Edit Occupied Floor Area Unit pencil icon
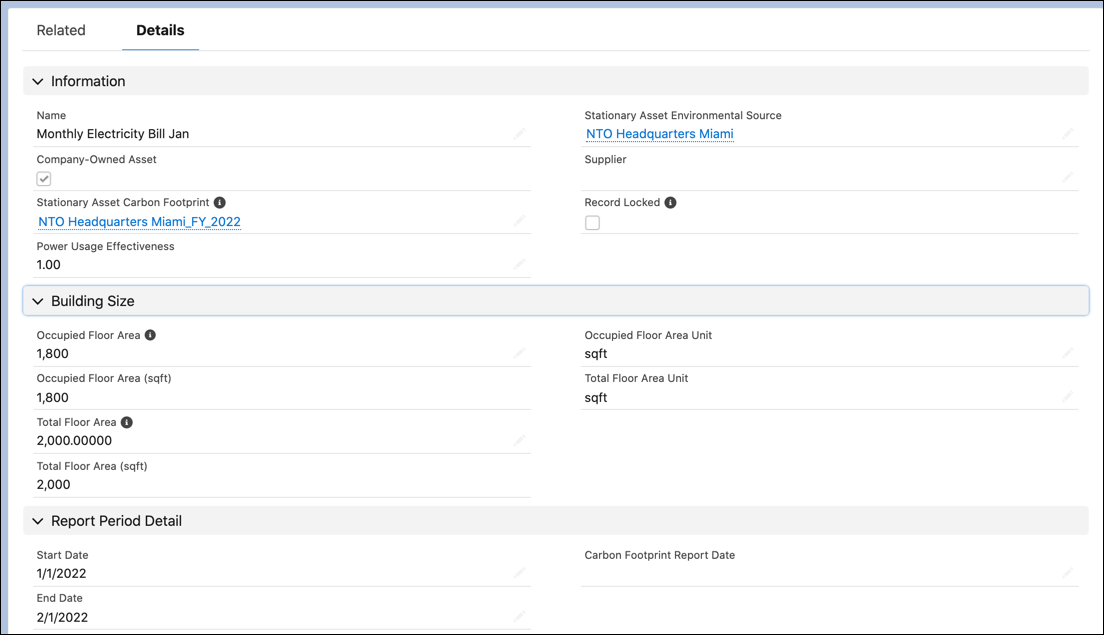1104x635 pixels. click(1067, 353)
